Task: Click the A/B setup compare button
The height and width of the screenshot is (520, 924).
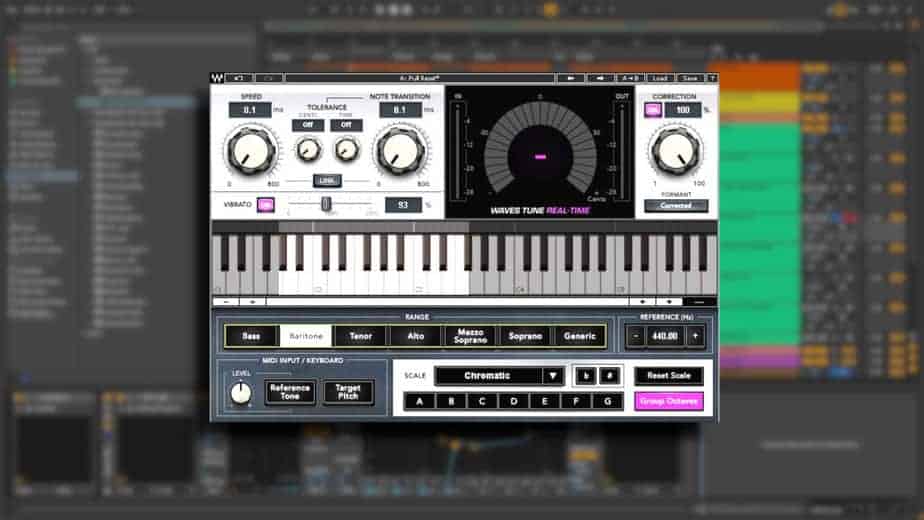Action: (631, 78)
